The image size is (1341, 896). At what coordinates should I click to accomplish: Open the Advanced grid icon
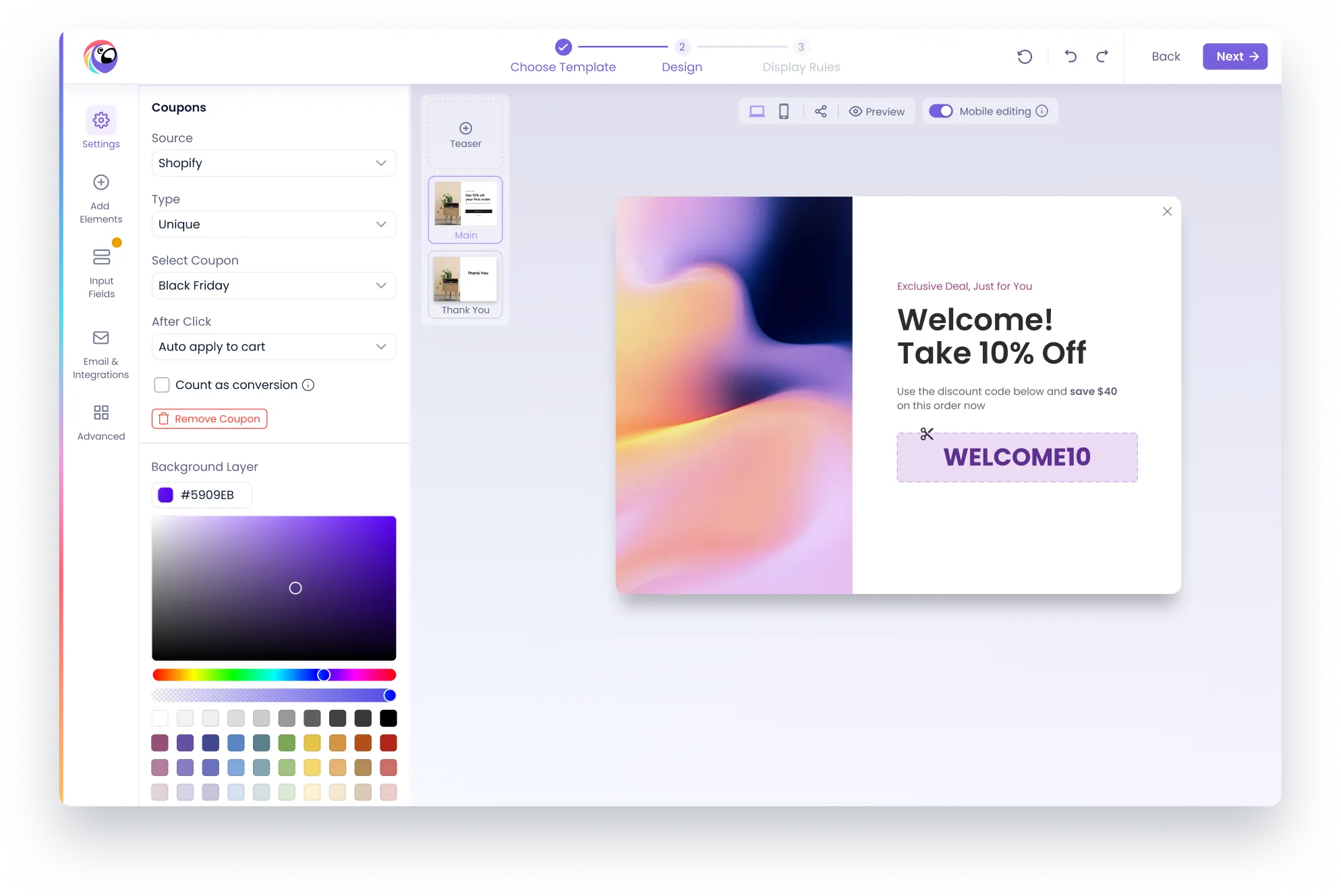click(x=101, y=413)
